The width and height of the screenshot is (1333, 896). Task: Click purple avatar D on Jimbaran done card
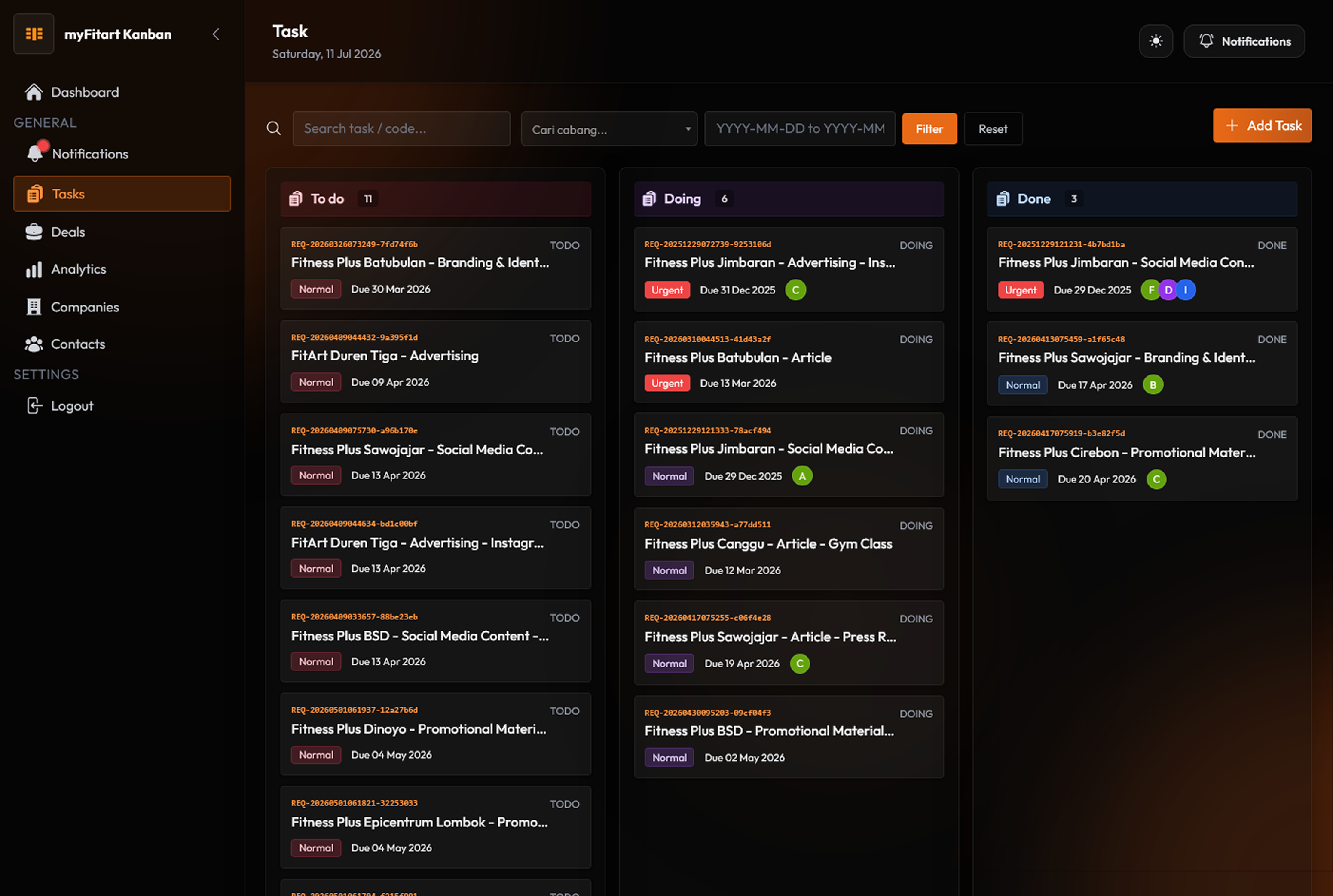point(1168,290)
